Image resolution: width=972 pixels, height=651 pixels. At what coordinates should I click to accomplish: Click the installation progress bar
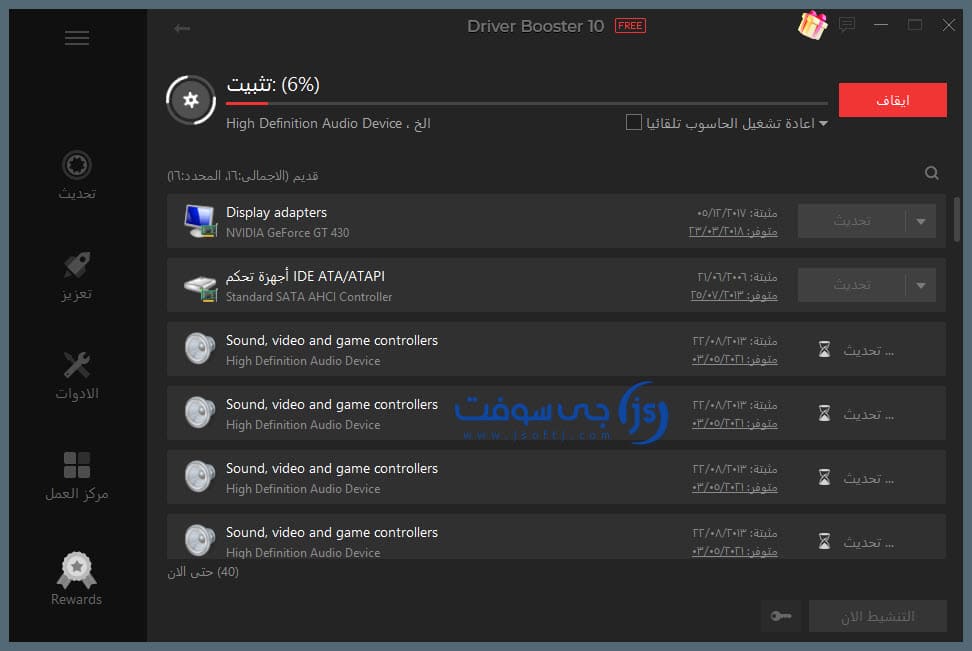[527, 103]
